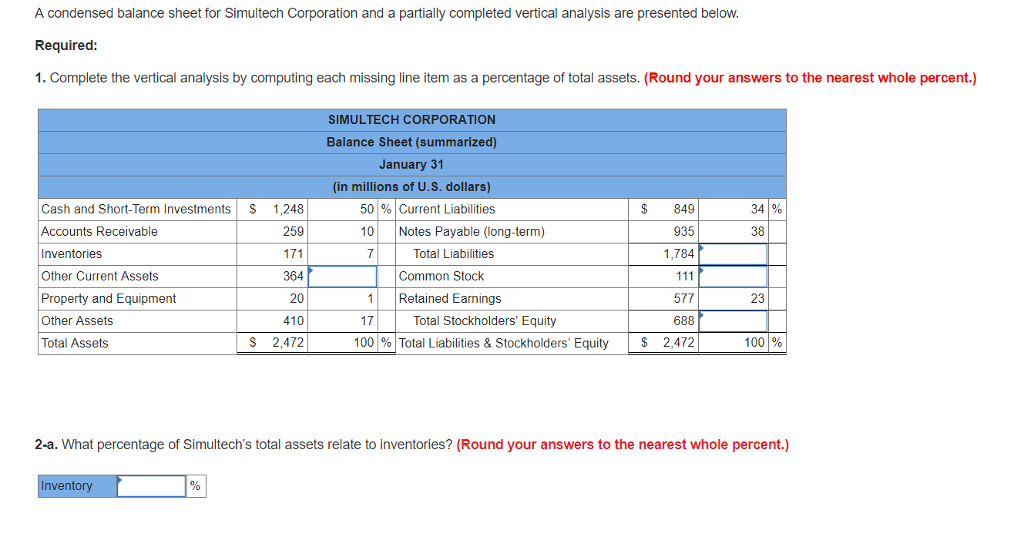Click the 38 notes payable percentage
The image size is (1024, 537).
click(x=758, y=231)
